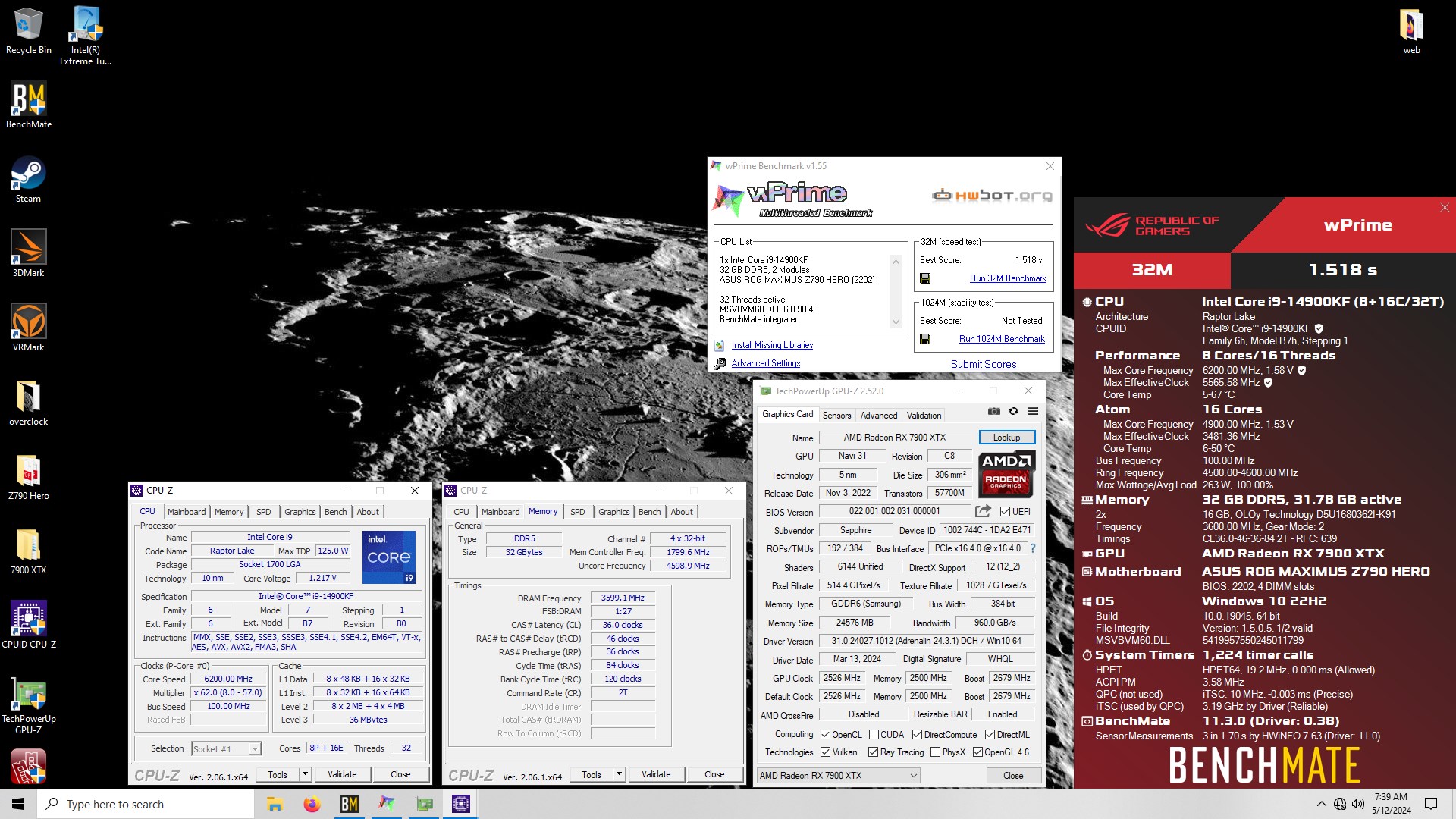The image size is (1456, 819).
Task: Switch to the Sensors tab in GPU-Z
Action: 836,416
